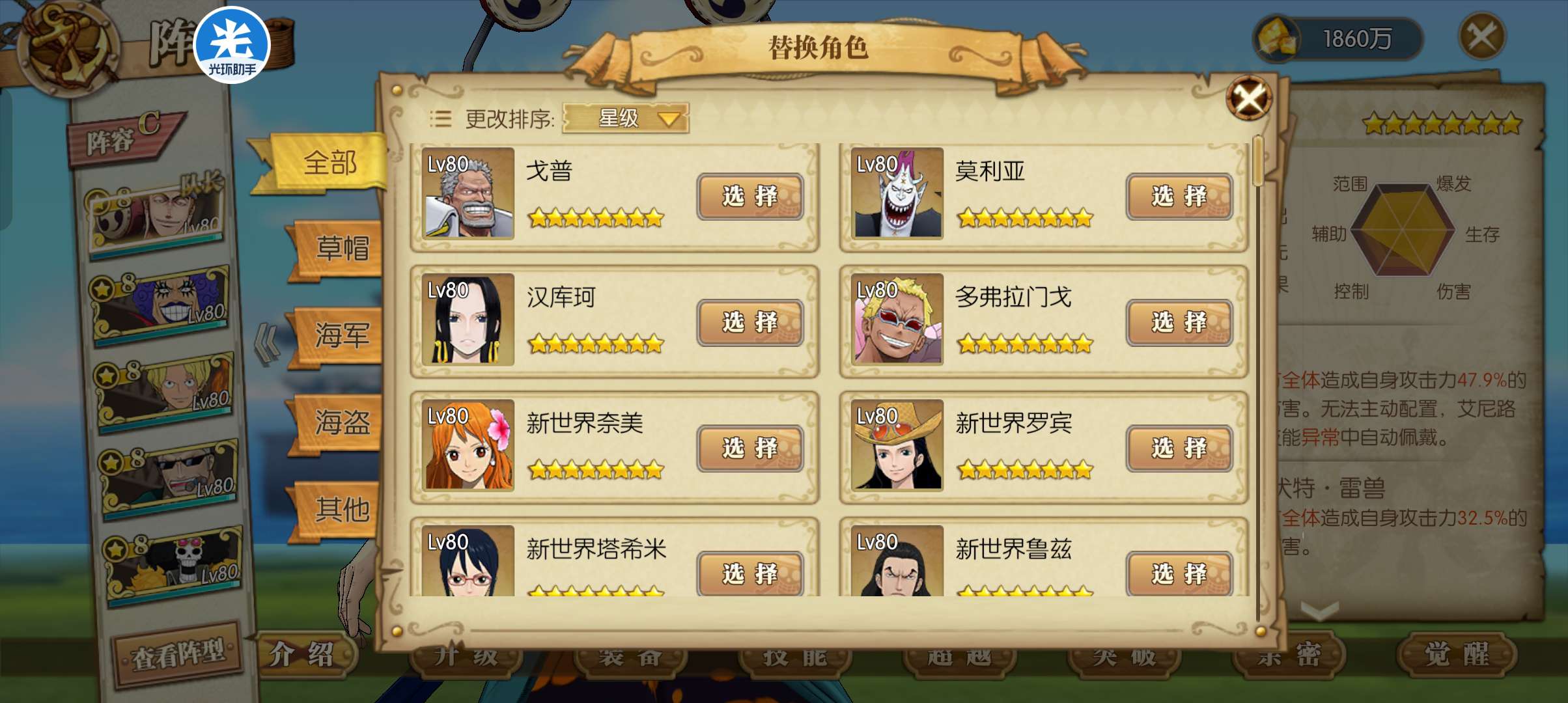Choose 新世界奈美 with its 选择 button

click(749, 448)
